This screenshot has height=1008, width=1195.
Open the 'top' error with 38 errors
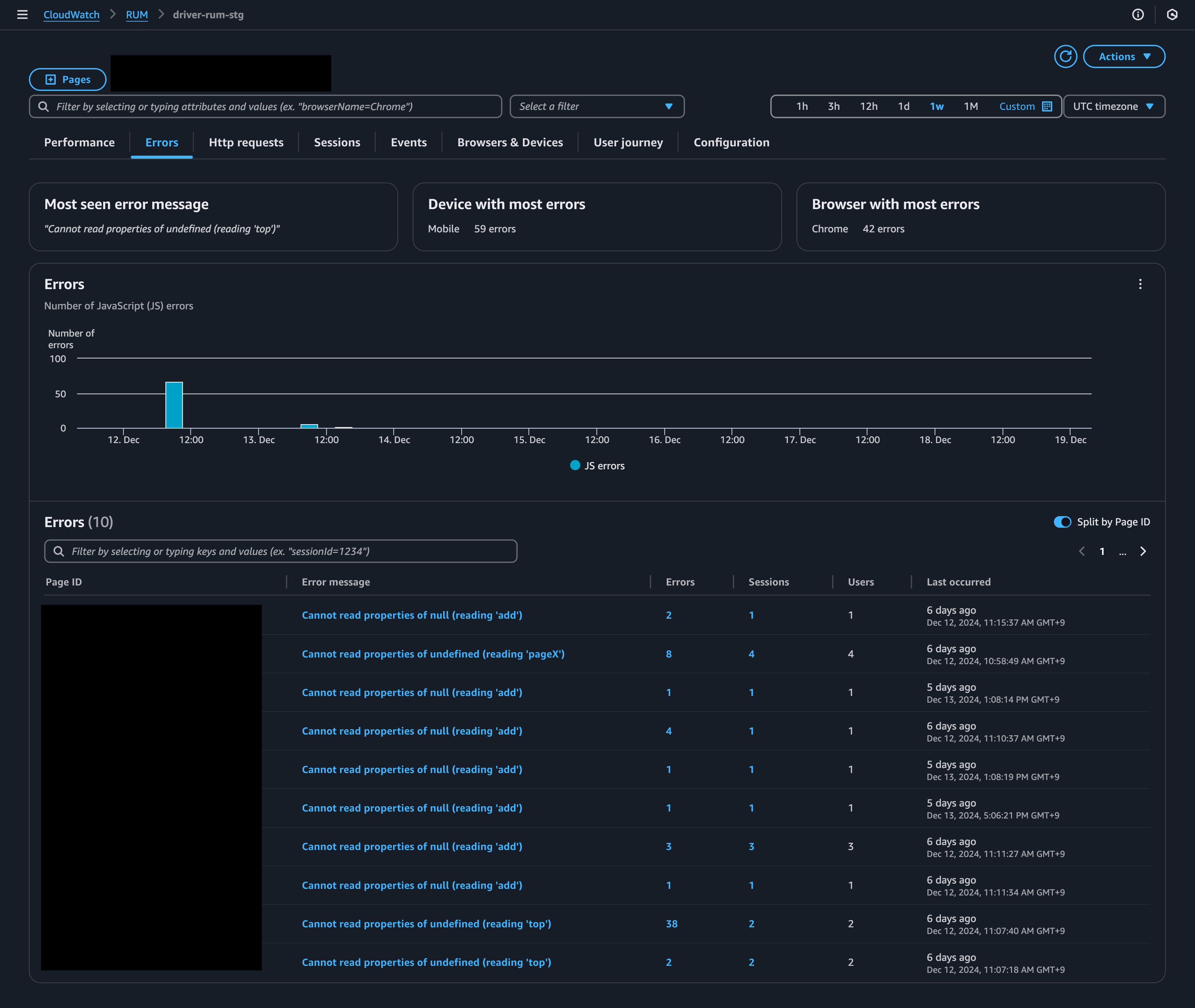pos(426,923)
